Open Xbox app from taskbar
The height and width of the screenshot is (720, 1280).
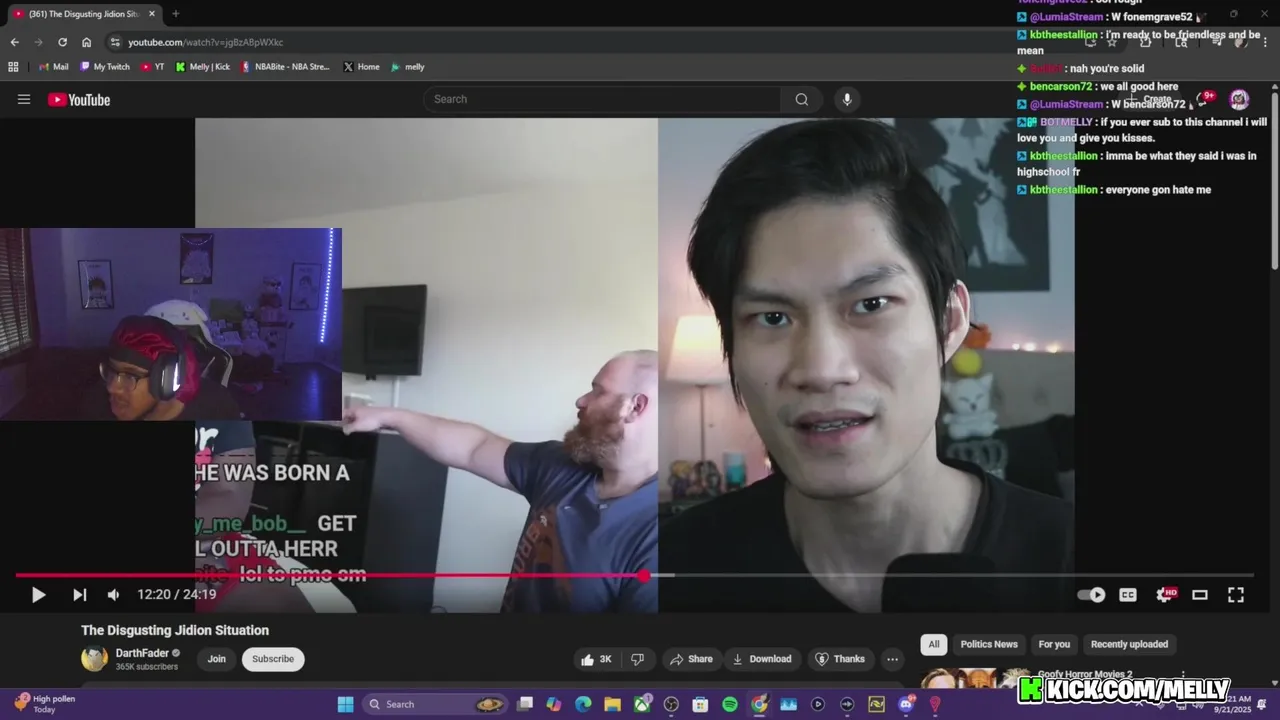point(642,704)
